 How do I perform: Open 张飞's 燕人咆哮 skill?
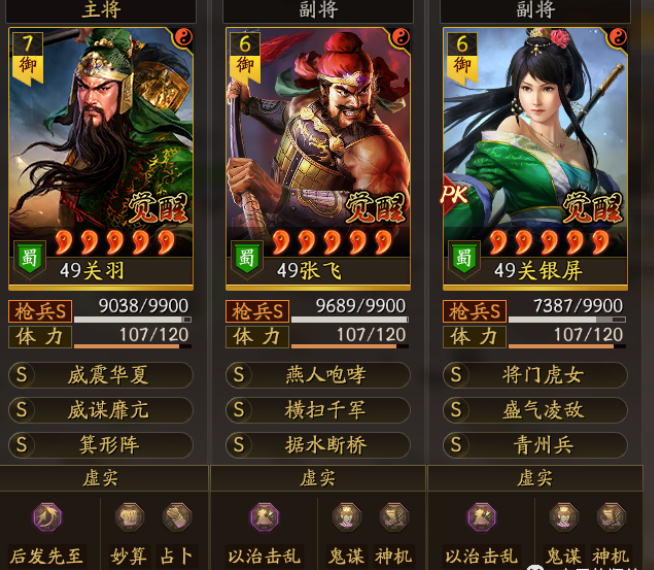[x=318, y=375]
